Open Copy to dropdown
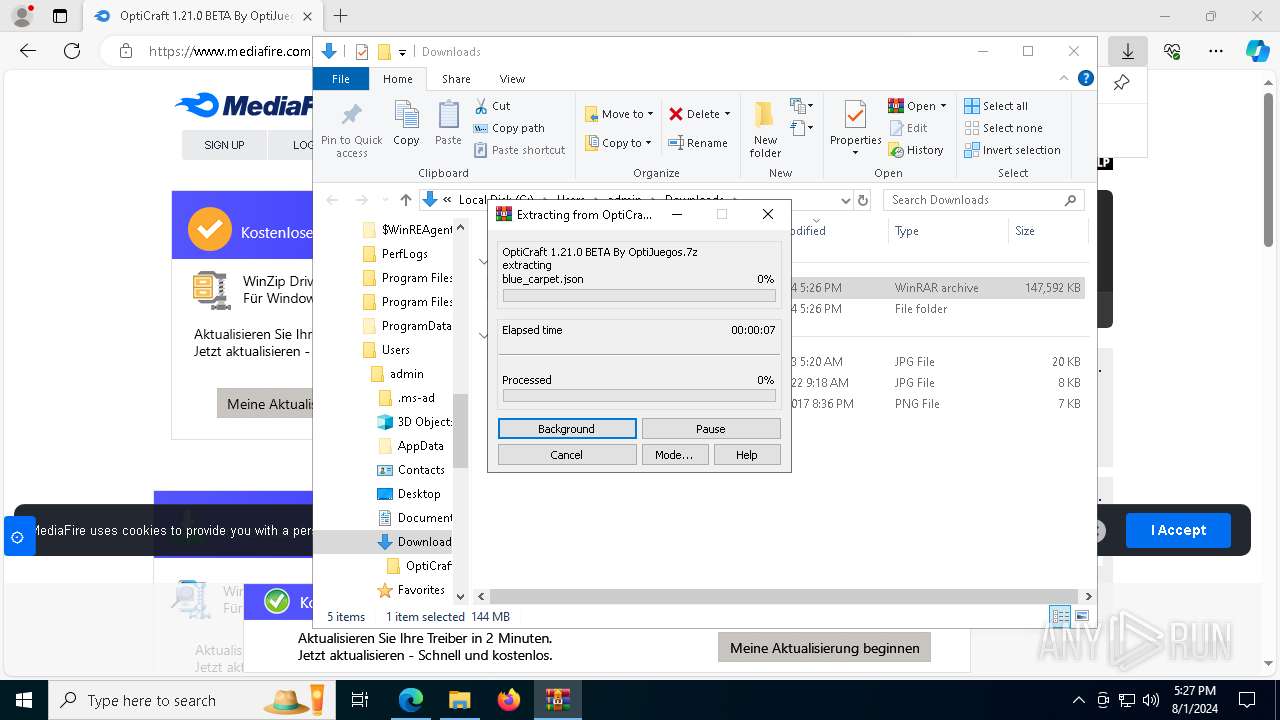This screenshot has height=720, width=1280. pos(618,143)
